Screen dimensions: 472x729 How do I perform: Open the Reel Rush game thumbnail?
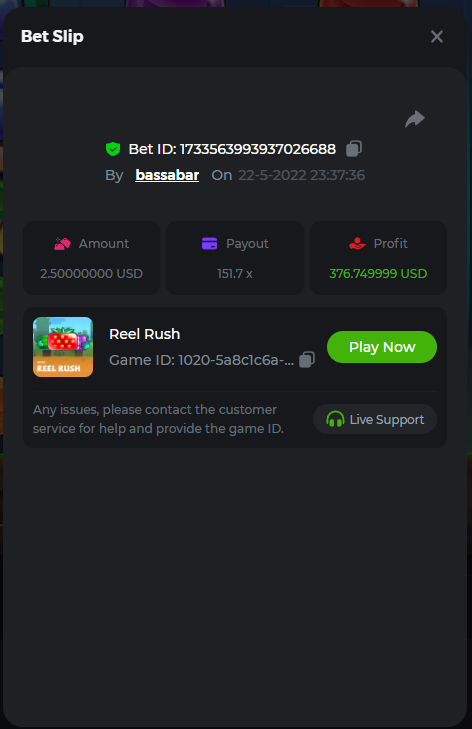coord(63,347)
